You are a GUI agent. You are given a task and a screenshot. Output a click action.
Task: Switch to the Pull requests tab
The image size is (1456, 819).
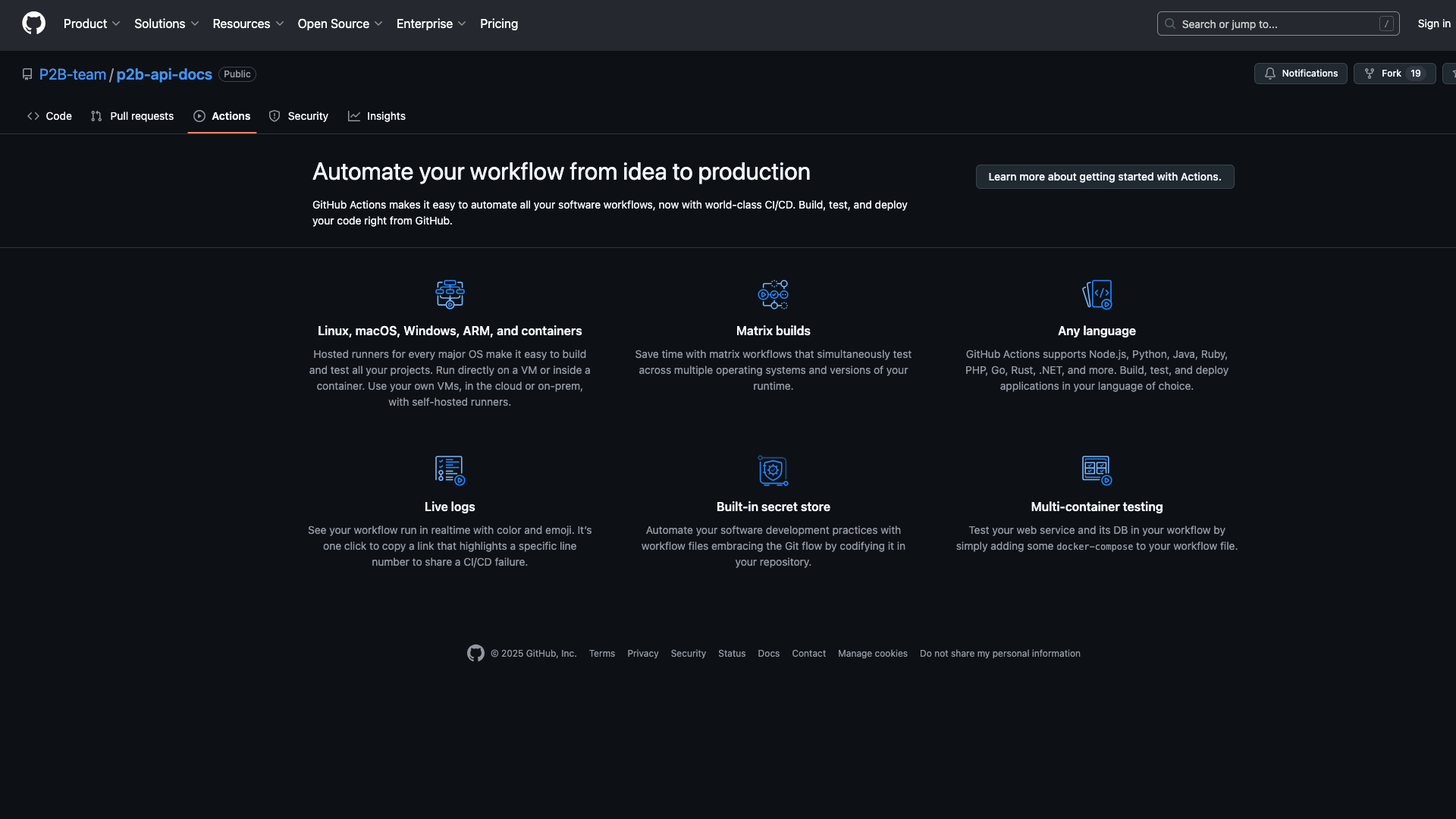point(132,116)
